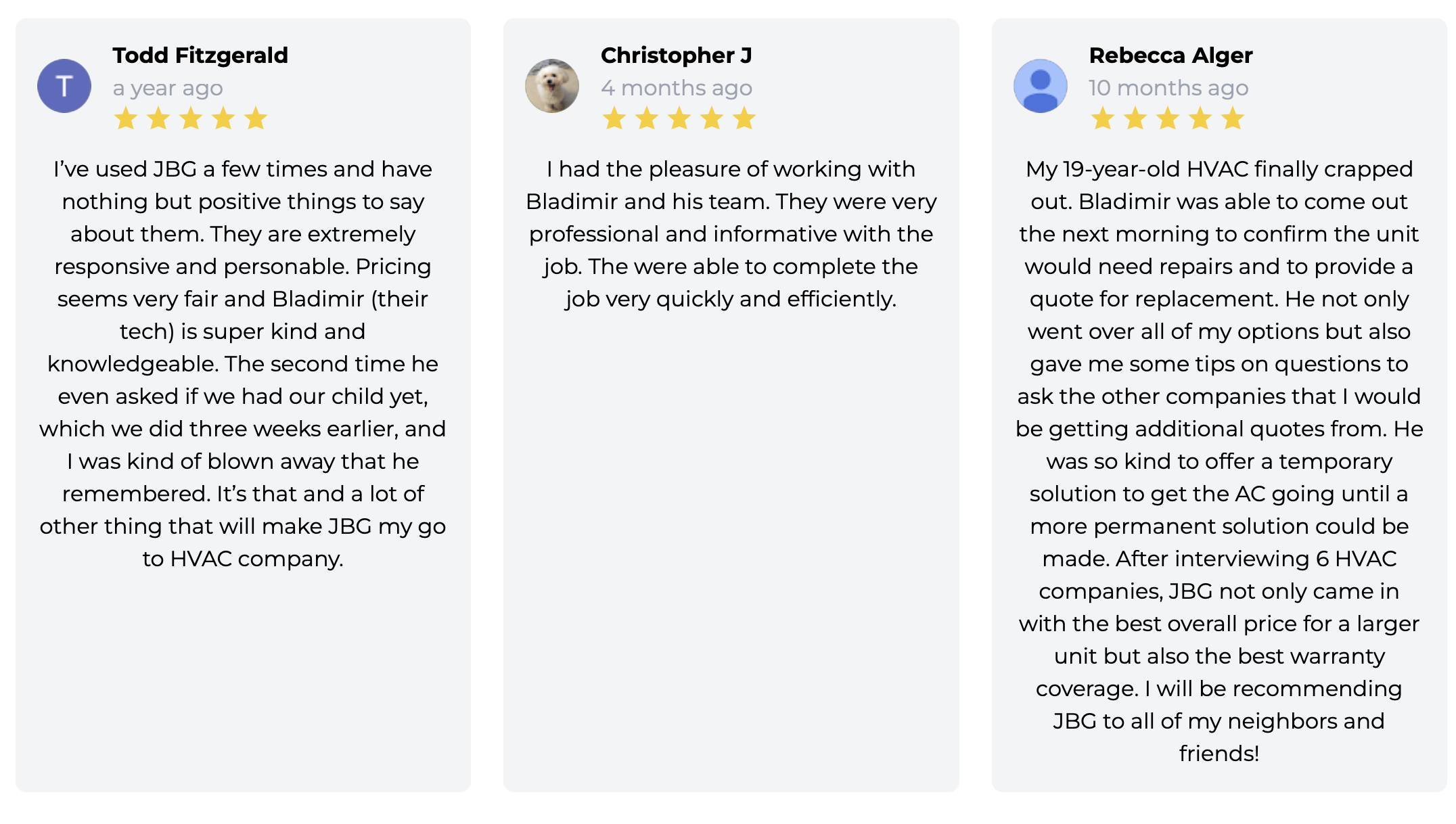Viewport: 1456px width, 824px height.
Task: Click Rebecca Alger's blue person avatar
Action: coord(1041,86)
